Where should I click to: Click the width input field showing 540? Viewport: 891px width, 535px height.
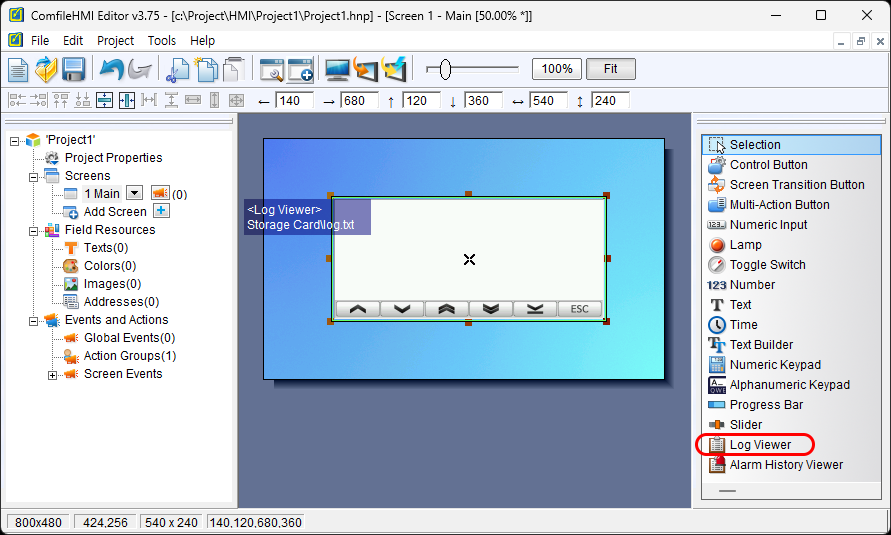pyautogui.click(x=547, y=101)
